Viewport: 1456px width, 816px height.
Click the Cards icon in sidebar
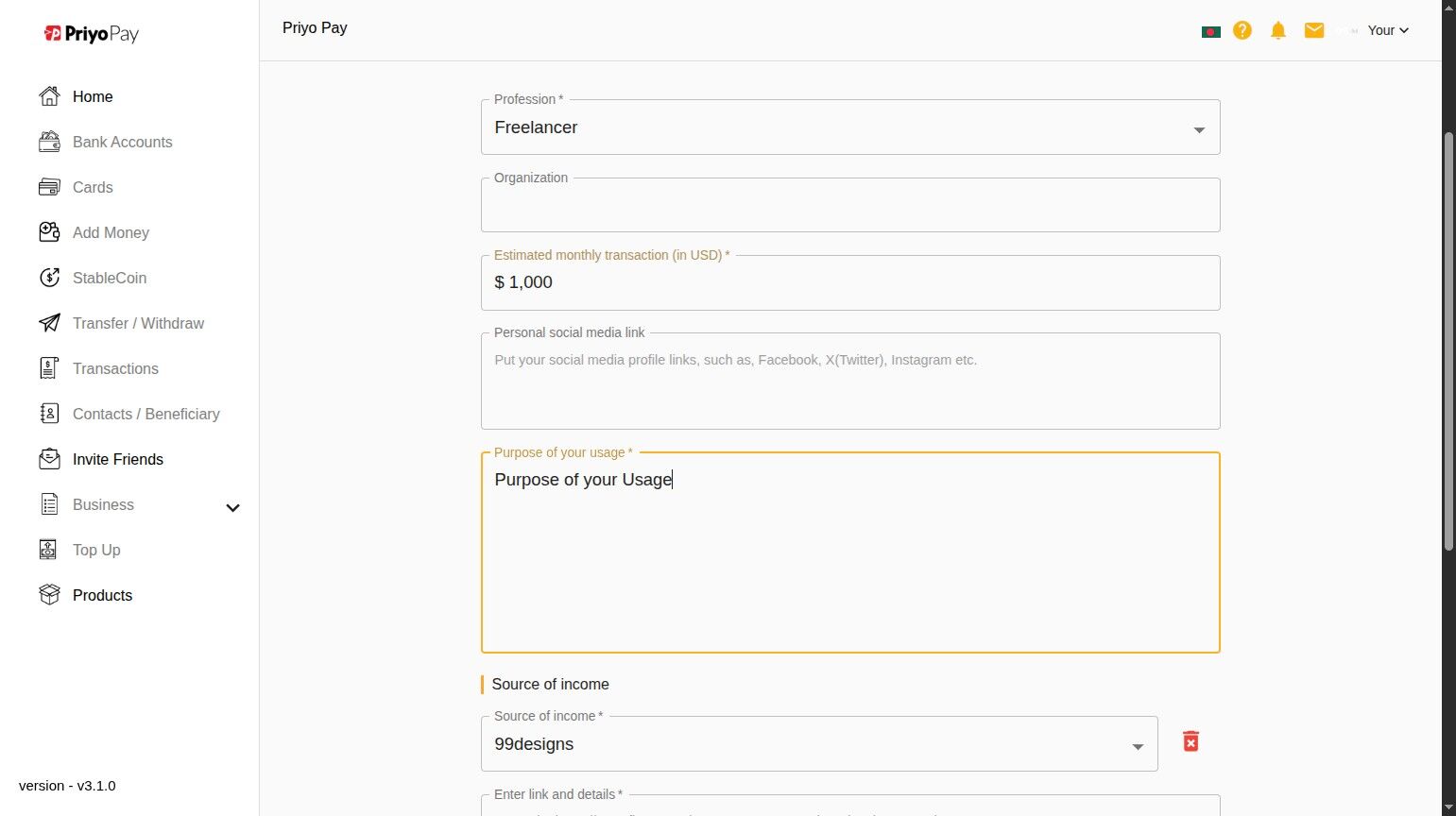coord(49,187)
